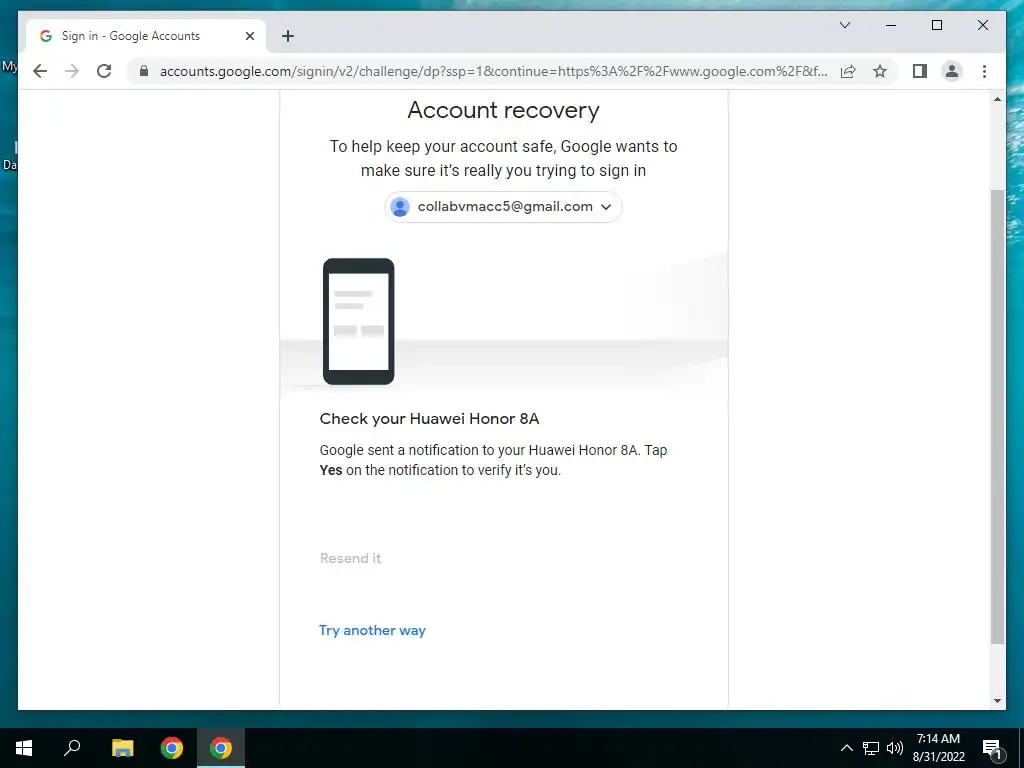Close the Sign in - Google Accounts tab
1024x768 pixels.
(249, 36)
